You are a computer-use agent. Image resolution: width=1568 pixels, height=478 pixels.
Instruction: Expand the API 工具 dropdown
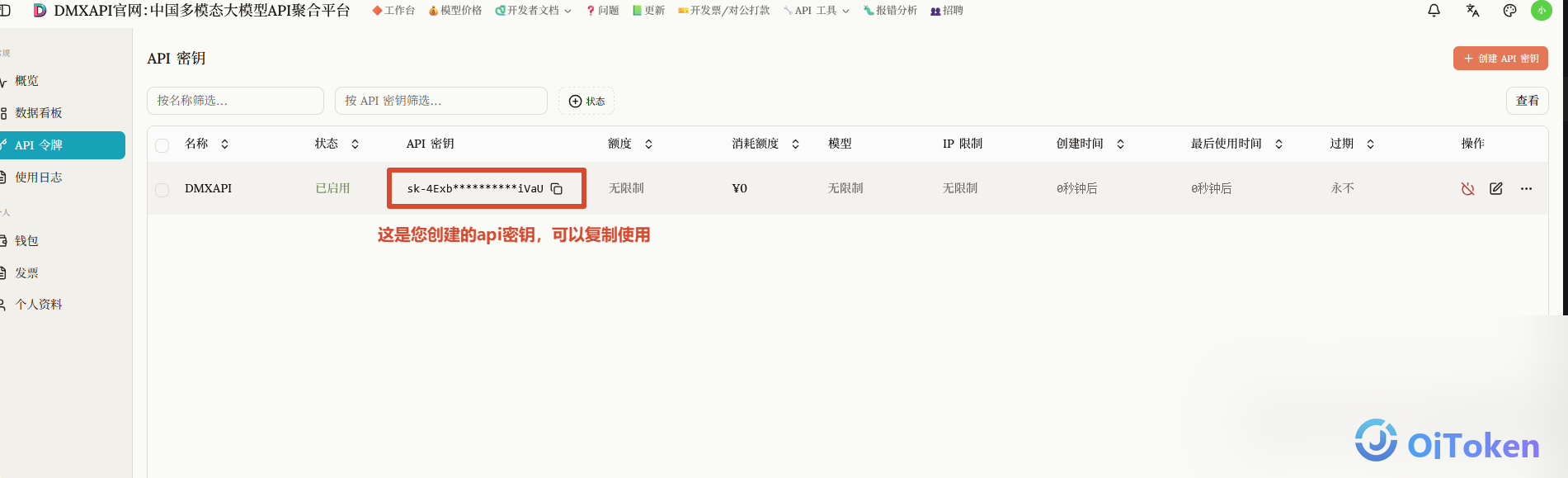tap(816, 11)
